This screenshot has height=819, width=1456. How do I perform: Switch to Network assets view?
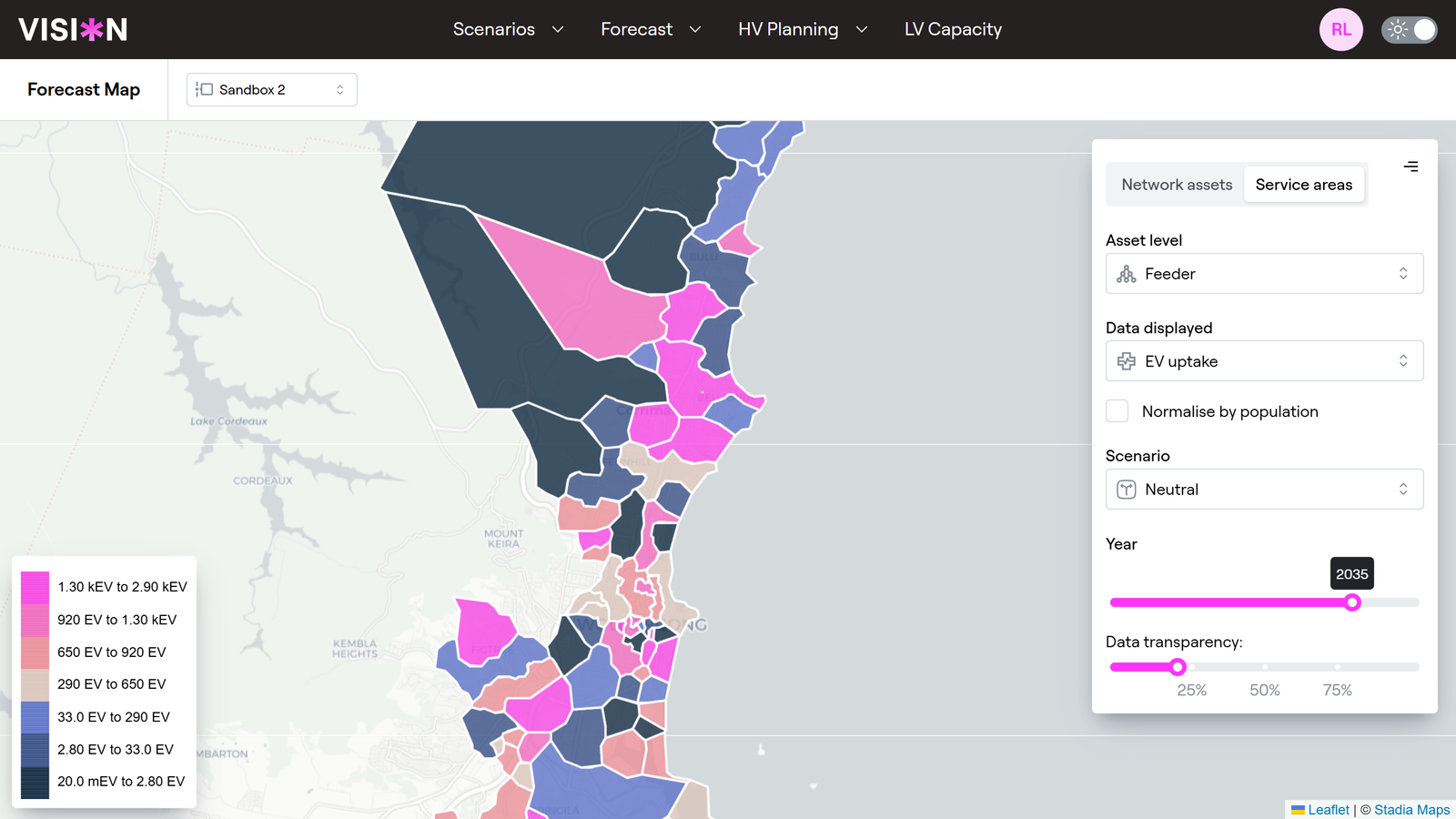tap(1176, 185)
